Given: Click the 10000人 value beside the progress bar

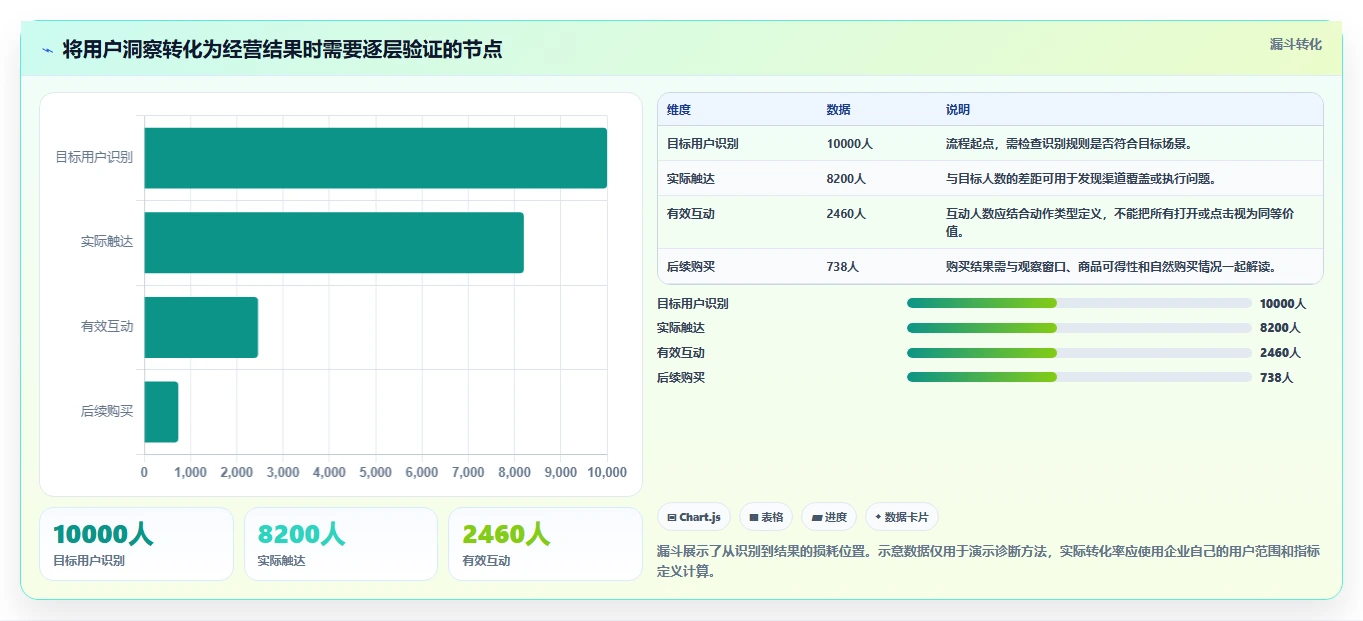Looking at the screenshot, I should pos(1283,304).
